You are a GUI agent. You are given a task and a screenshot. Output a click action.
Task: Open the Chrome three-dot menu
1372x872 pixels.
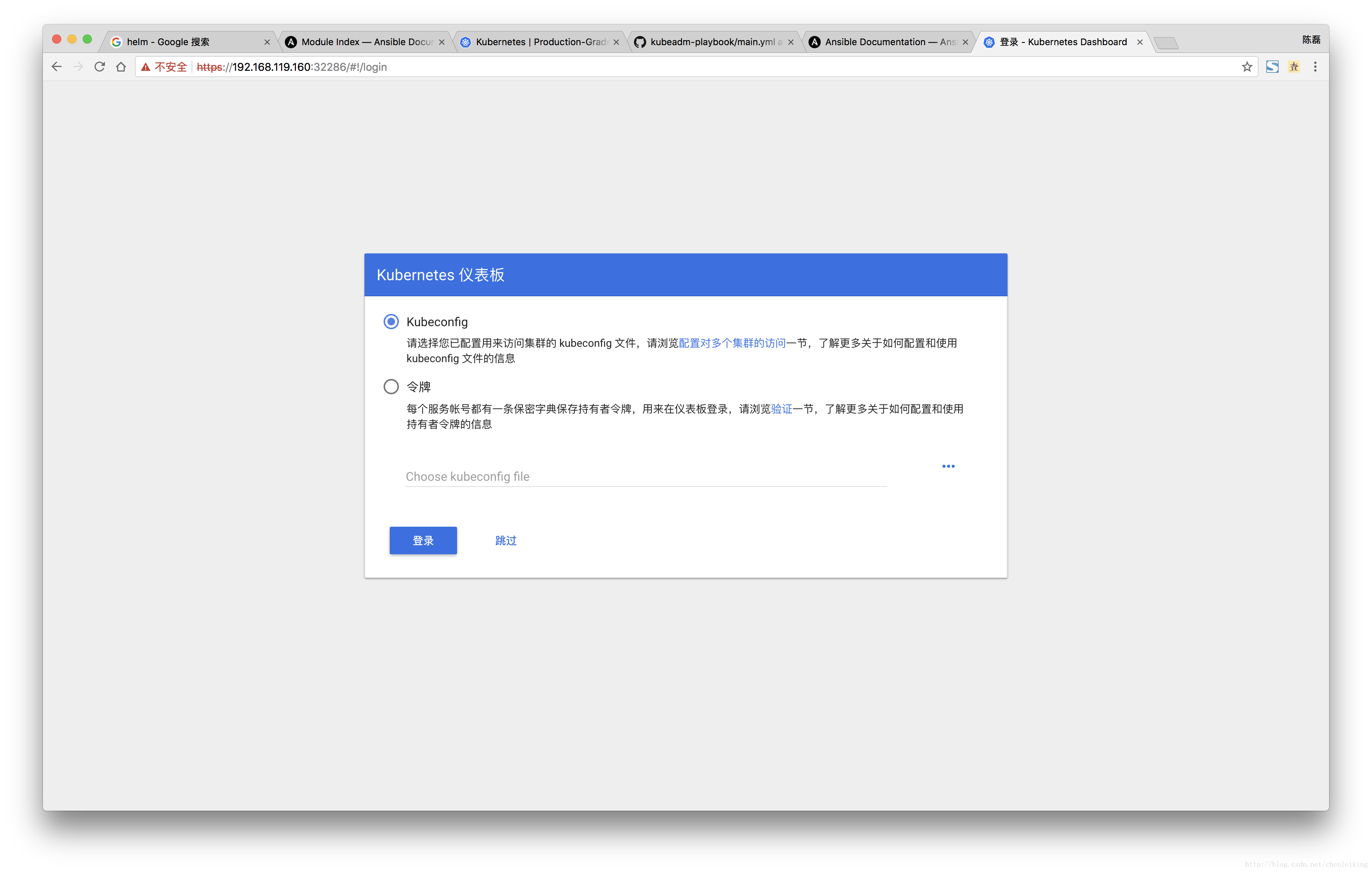point(1315,67)
